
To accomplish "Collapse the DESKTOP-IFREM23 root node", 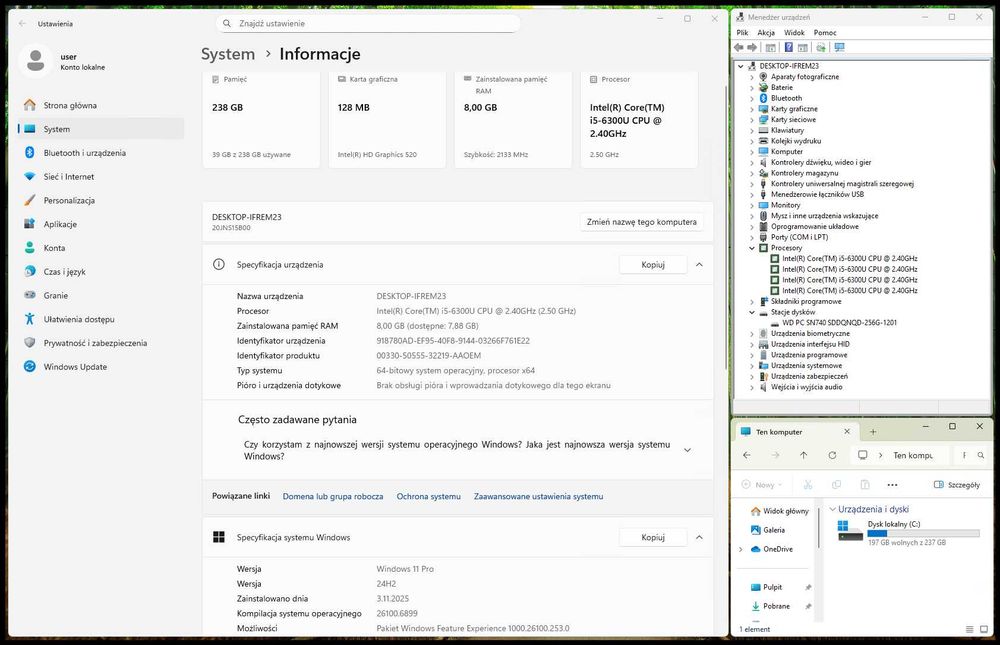I will [x=740, y=66].
